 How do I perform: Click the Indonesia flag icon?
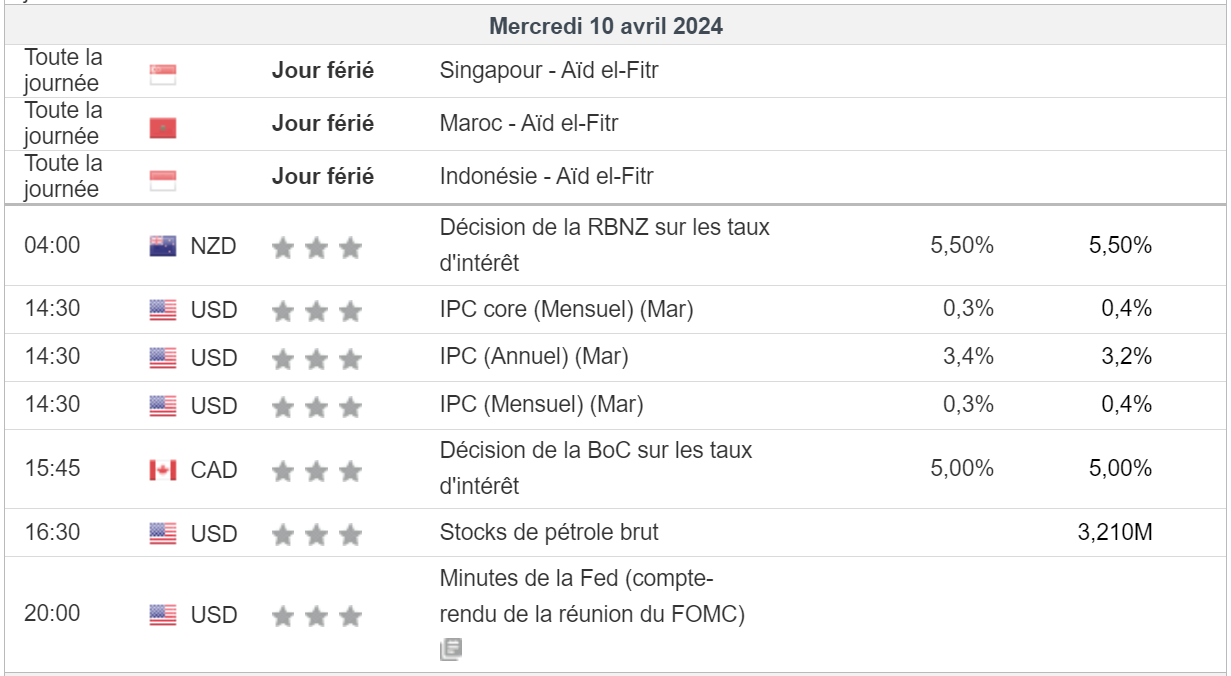(x=162, y=180)
